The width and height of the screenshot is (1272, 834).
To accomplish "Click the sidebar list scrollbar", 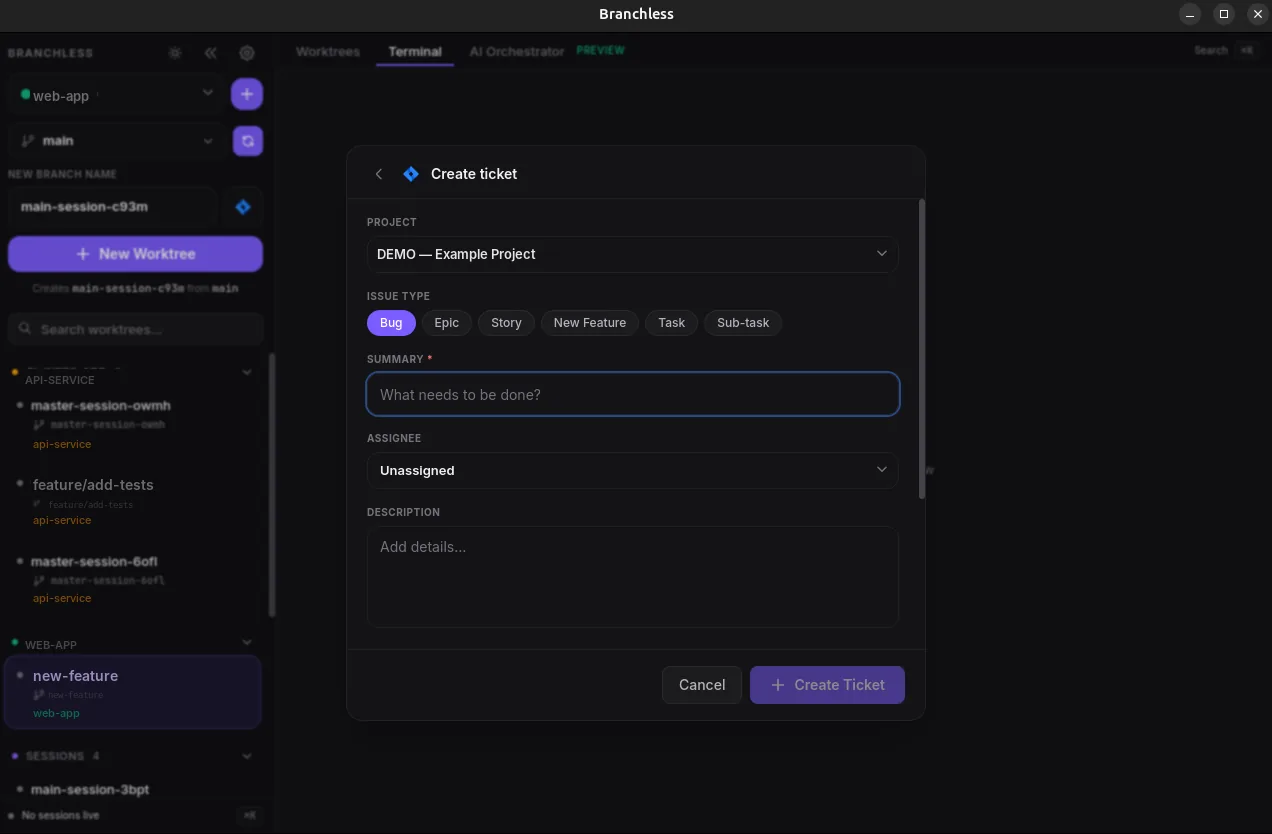I will point(272,485).
